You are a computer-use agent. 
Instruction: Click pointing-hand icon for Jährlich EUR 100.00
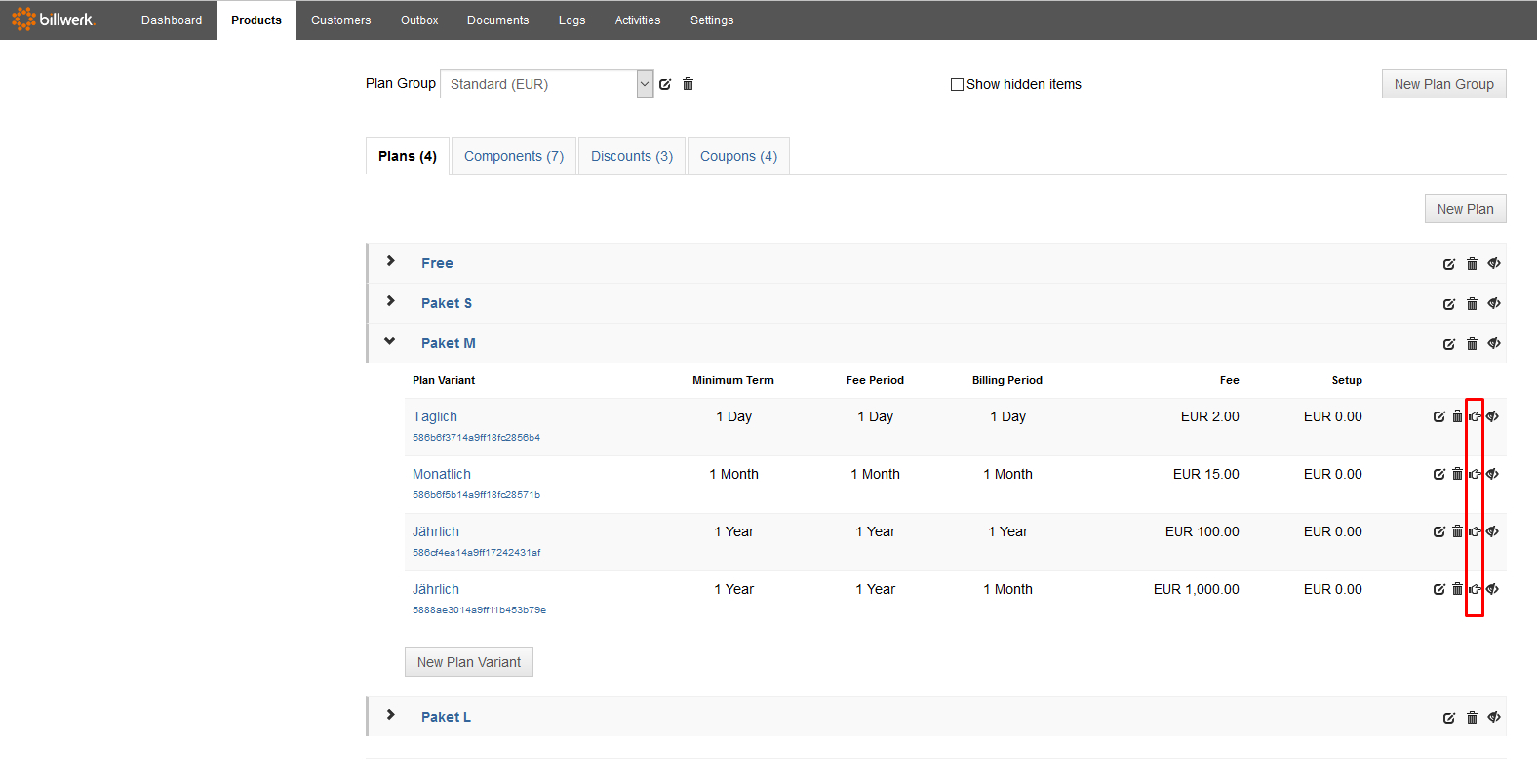point(1475,531)
